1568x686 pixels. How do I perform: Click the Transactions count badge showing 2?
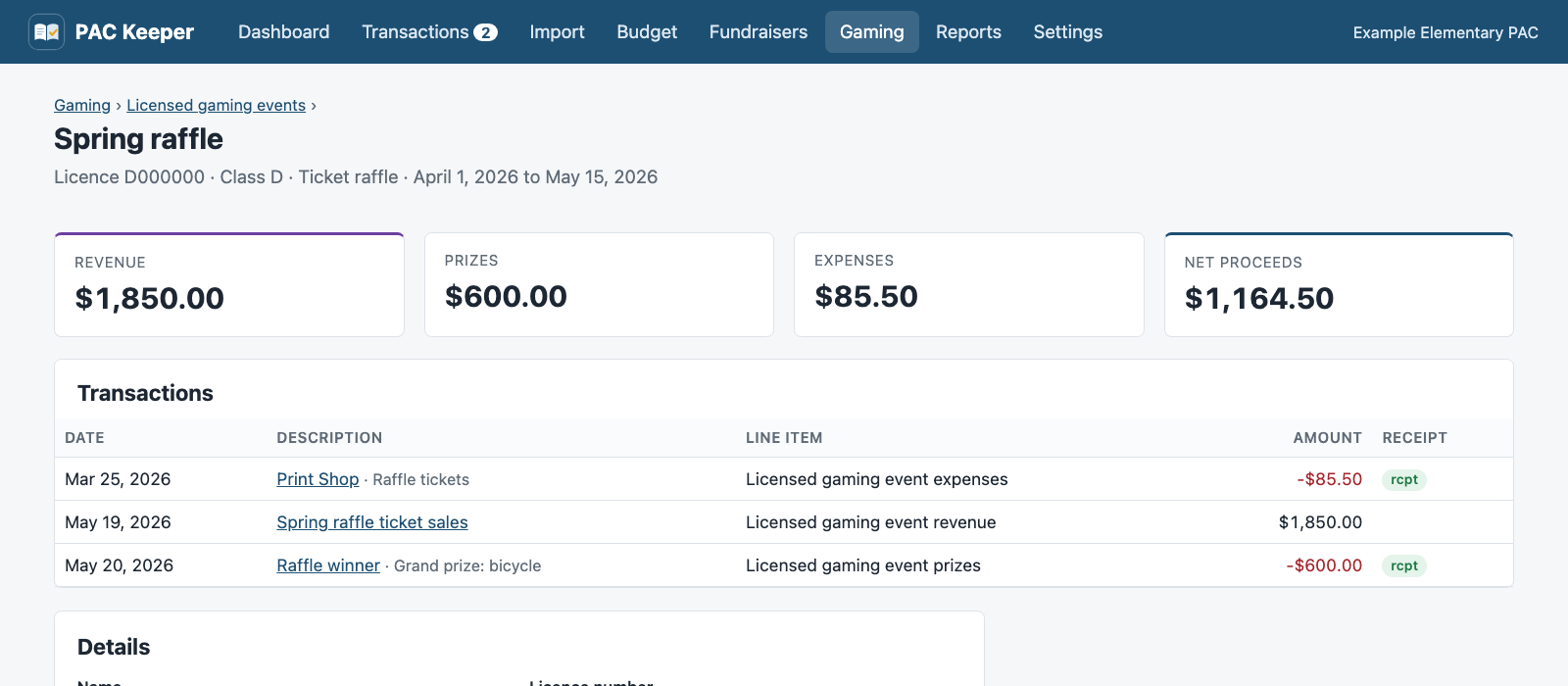click(485, 32)
